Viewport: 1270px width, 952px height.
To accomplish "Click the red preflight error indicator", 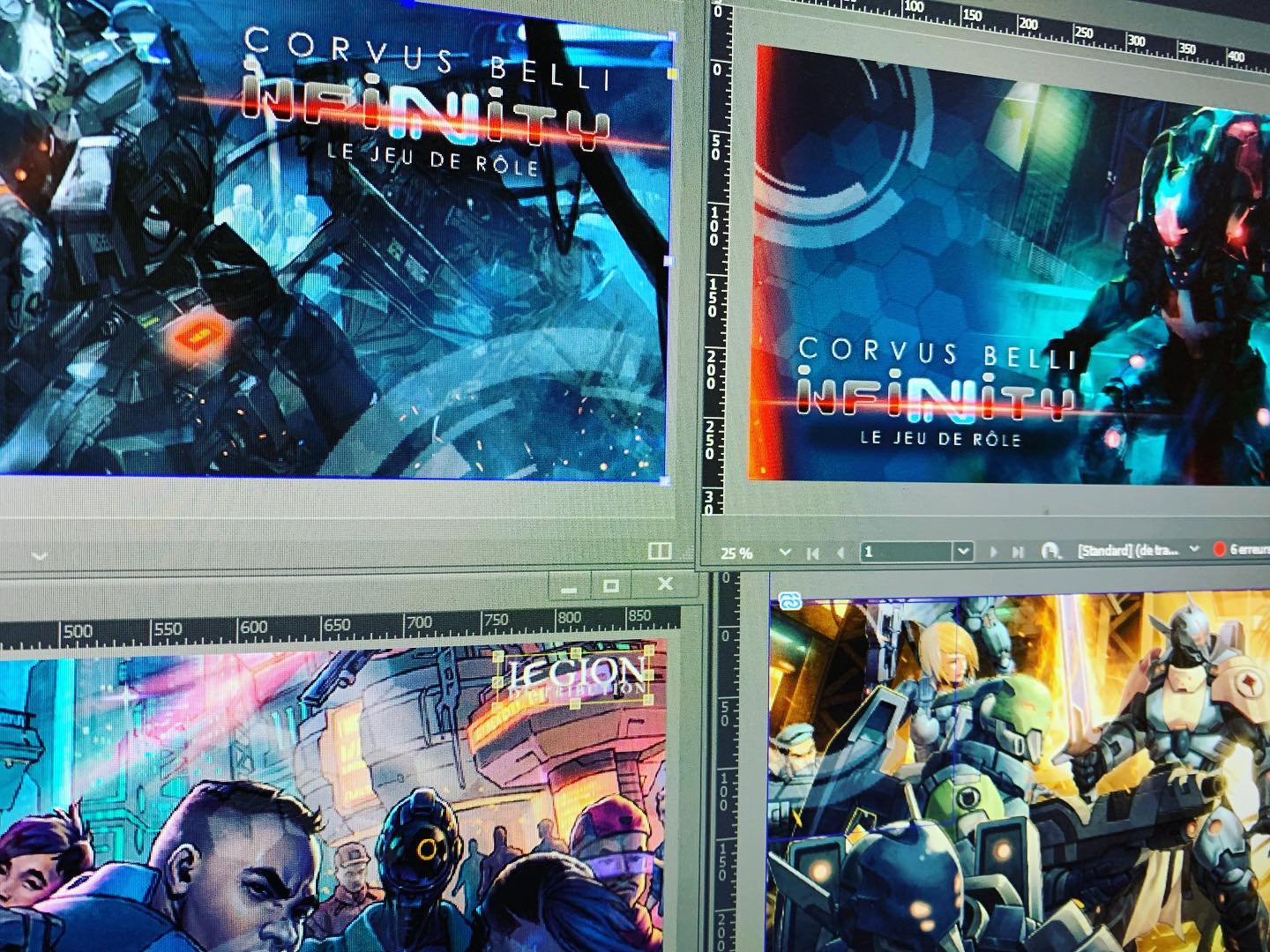I will click(x=1220, y=549).
